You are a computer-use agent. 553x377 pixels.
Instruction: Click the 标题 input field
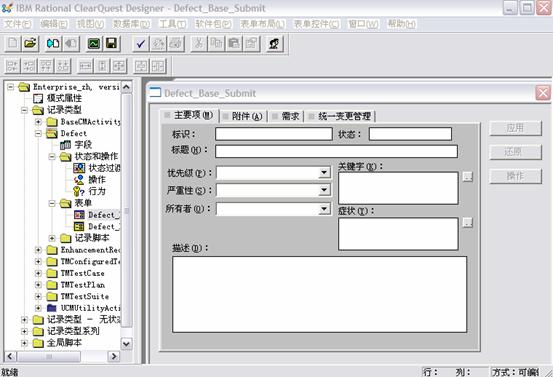pos(336,151)
